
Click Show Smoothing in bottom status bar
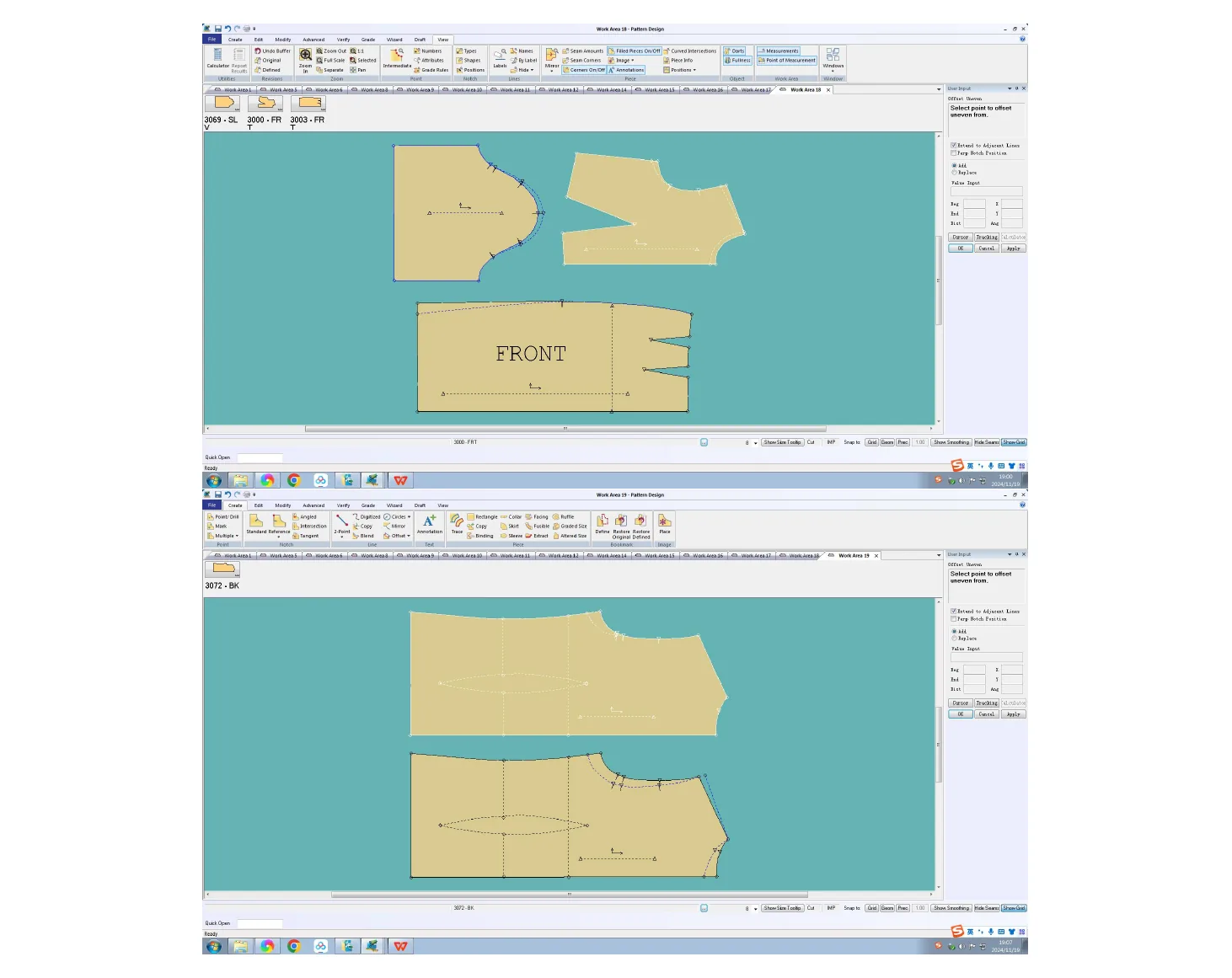pyautogui.click(x=951, y=908)
